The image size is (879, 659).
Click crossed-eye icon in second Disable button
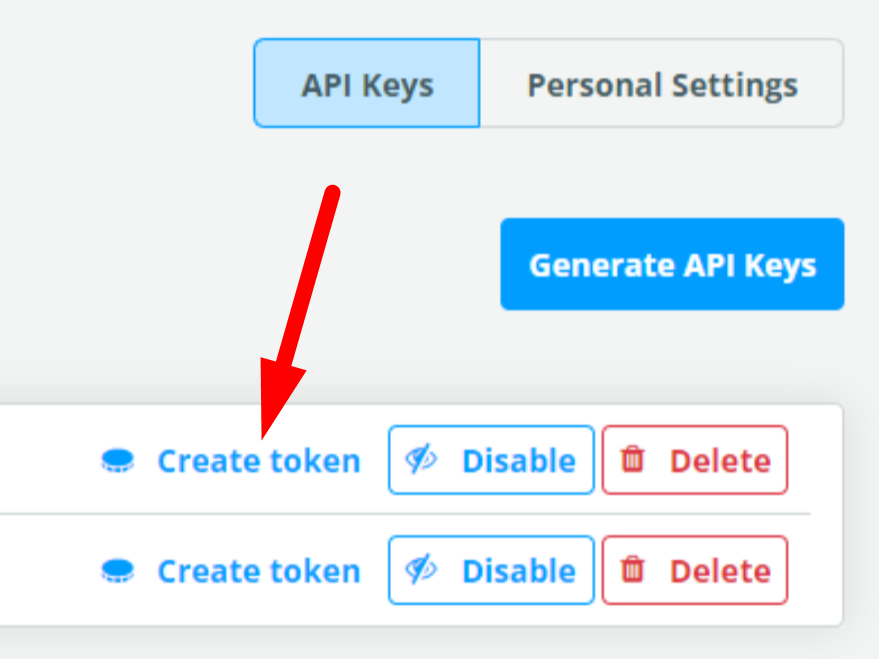(x=422, y=569)
